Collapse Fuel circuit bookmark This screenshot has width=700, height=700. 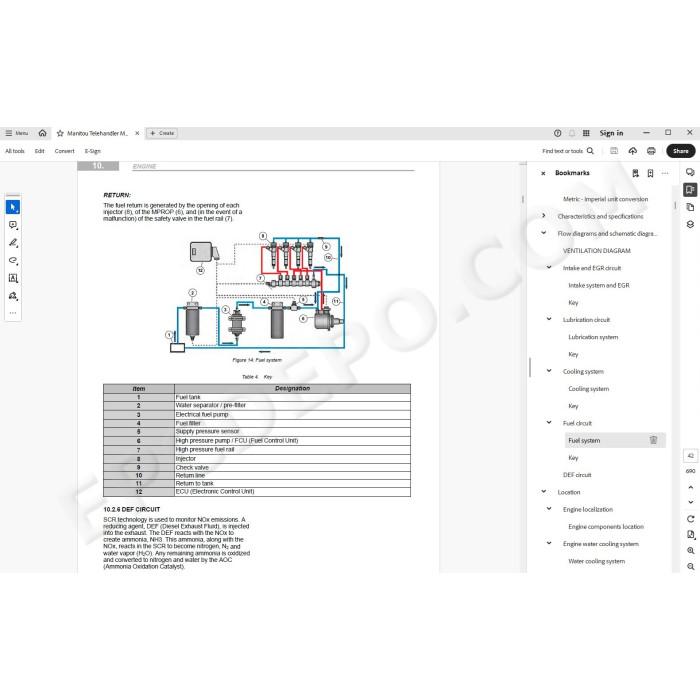[549, 423]
